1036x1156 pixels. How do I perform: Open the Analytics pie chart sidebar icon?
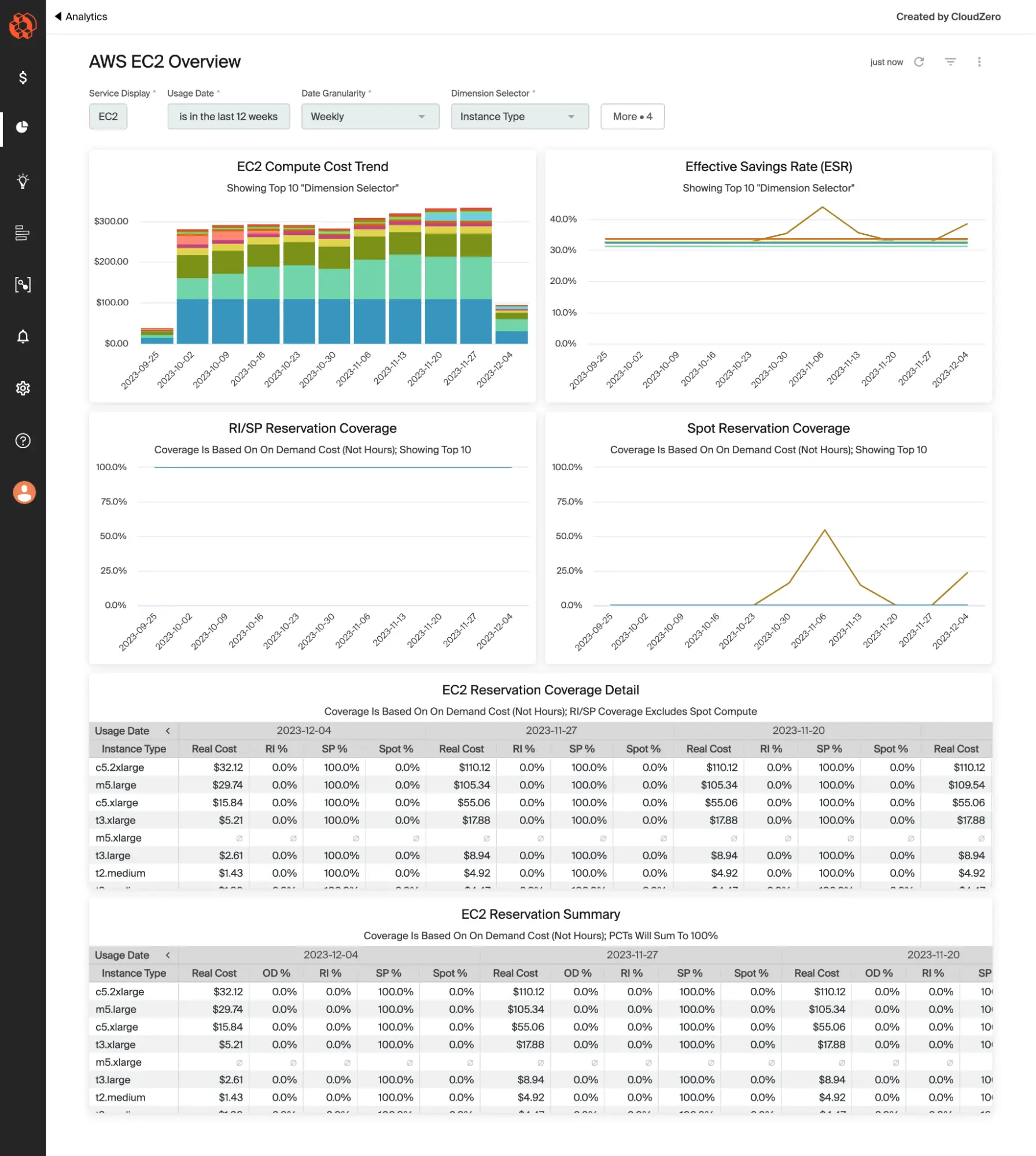[x=23, y=127]
